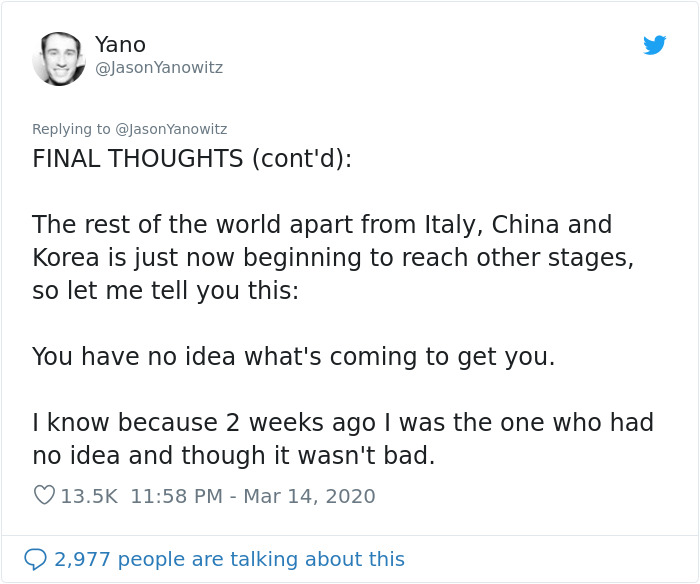This screenshot has height=584, width=700.
Task: Click the Twitter bird logo icon
Action: point(655,45)
